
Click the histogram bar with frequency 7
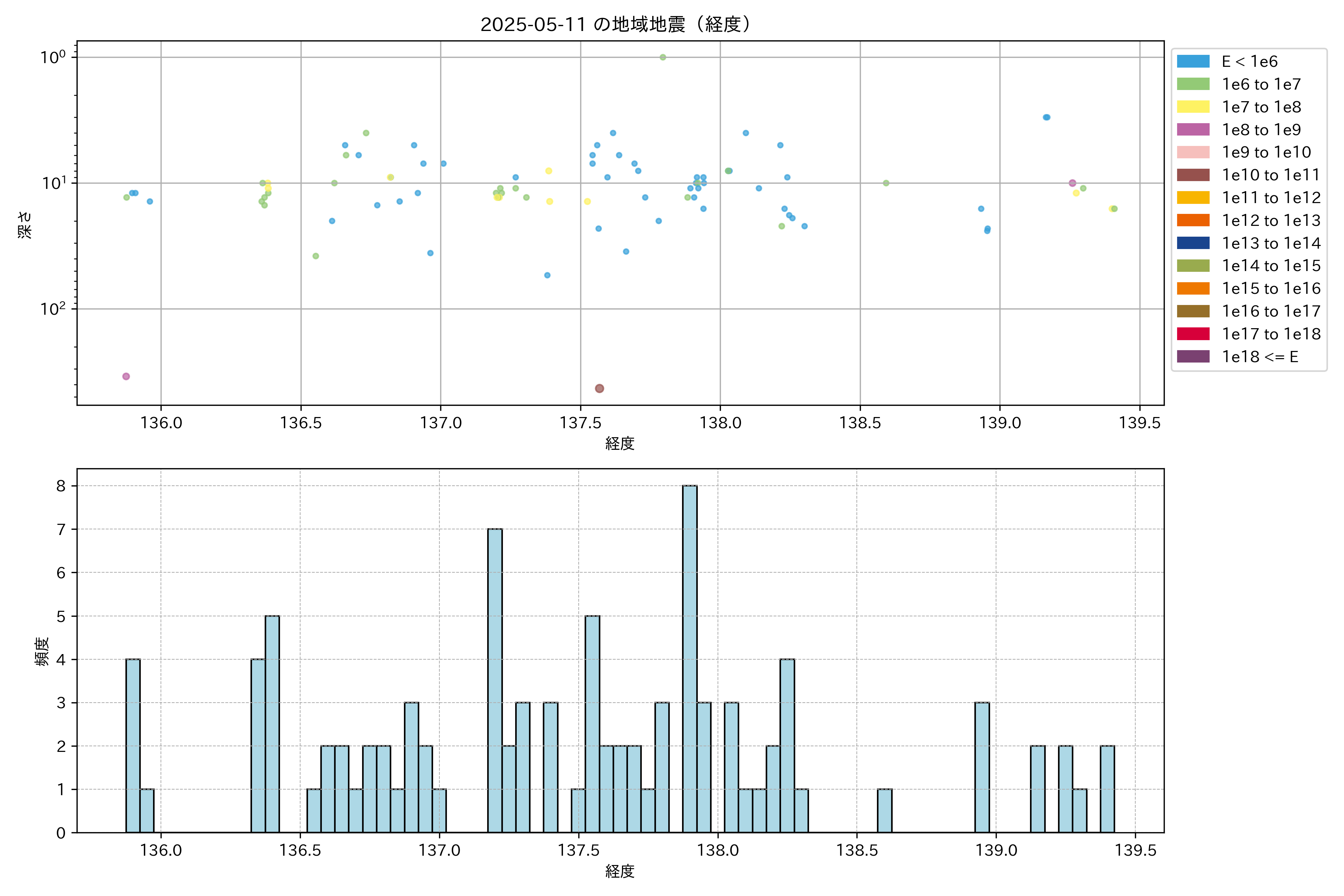click(x=495, y=680)
